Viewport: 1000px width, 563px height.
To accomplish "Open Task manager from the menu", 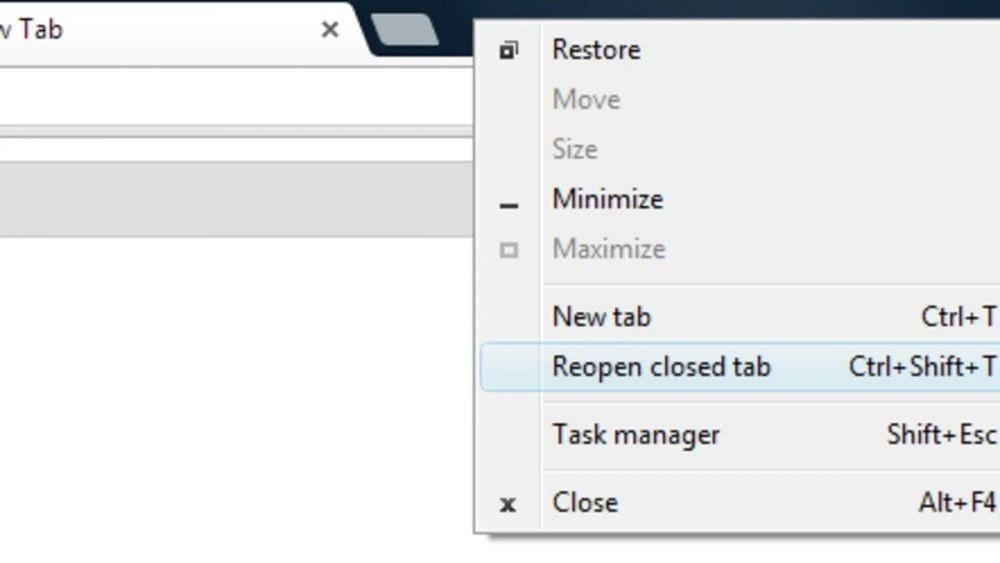I will click(636, 435).
